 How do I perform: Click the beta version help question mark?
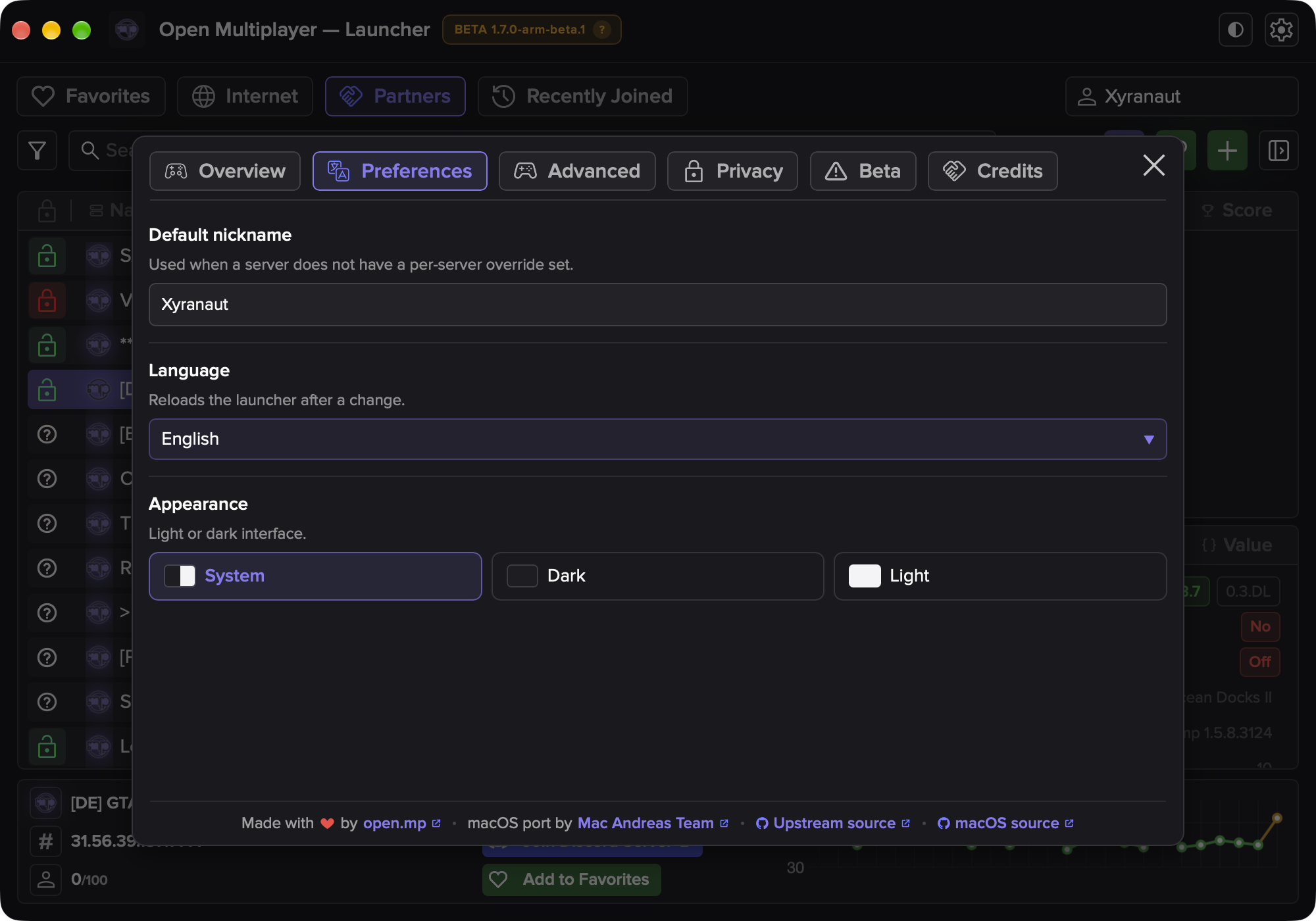601,30
